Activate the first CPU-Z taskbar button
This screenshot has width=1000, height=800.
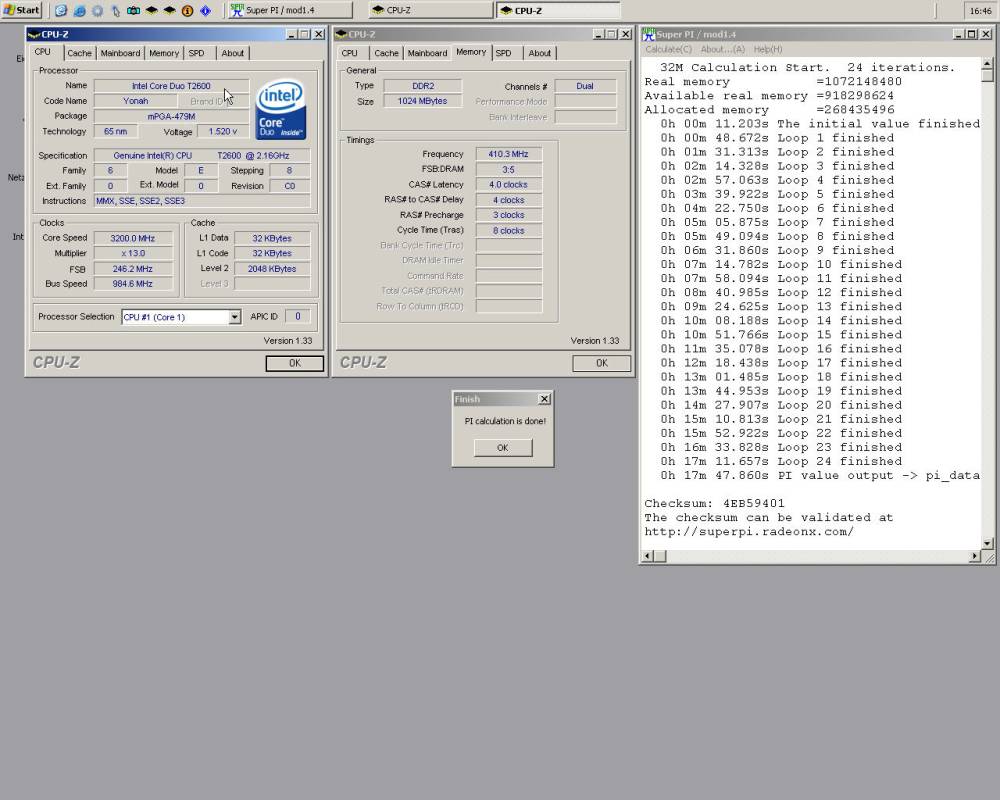coord(430,10)
